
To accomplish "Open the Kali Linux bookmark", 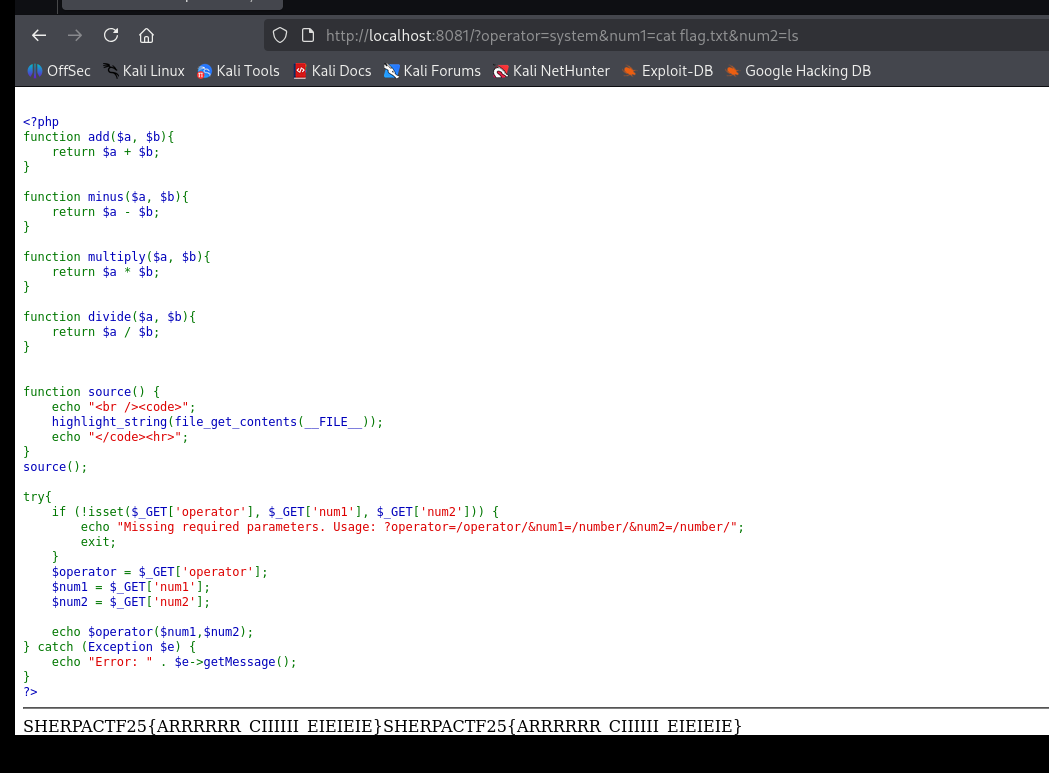I will 144,71.
